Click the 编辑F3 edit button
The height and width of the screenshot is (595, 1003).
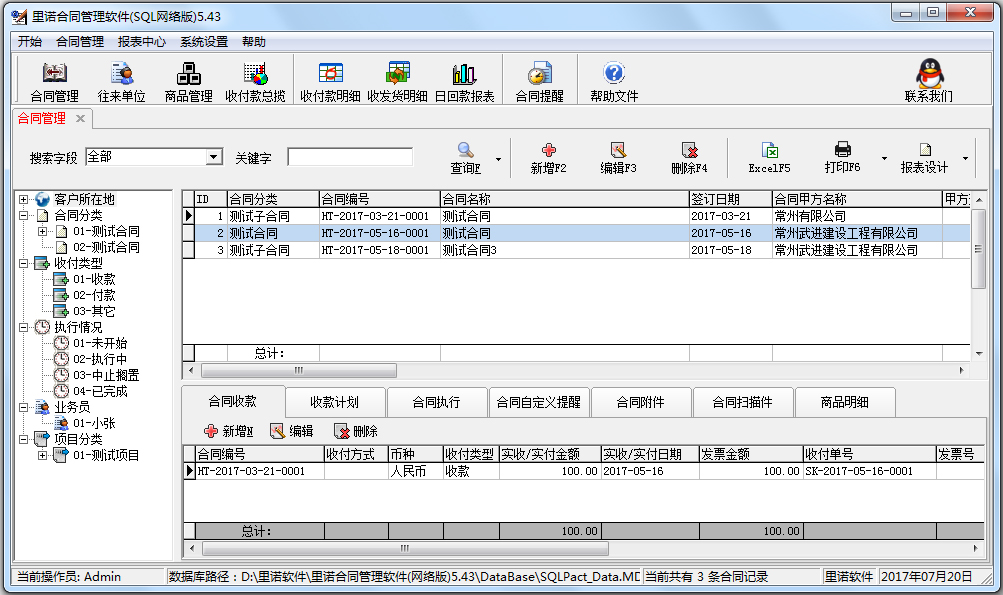click(x=618, y=157)
